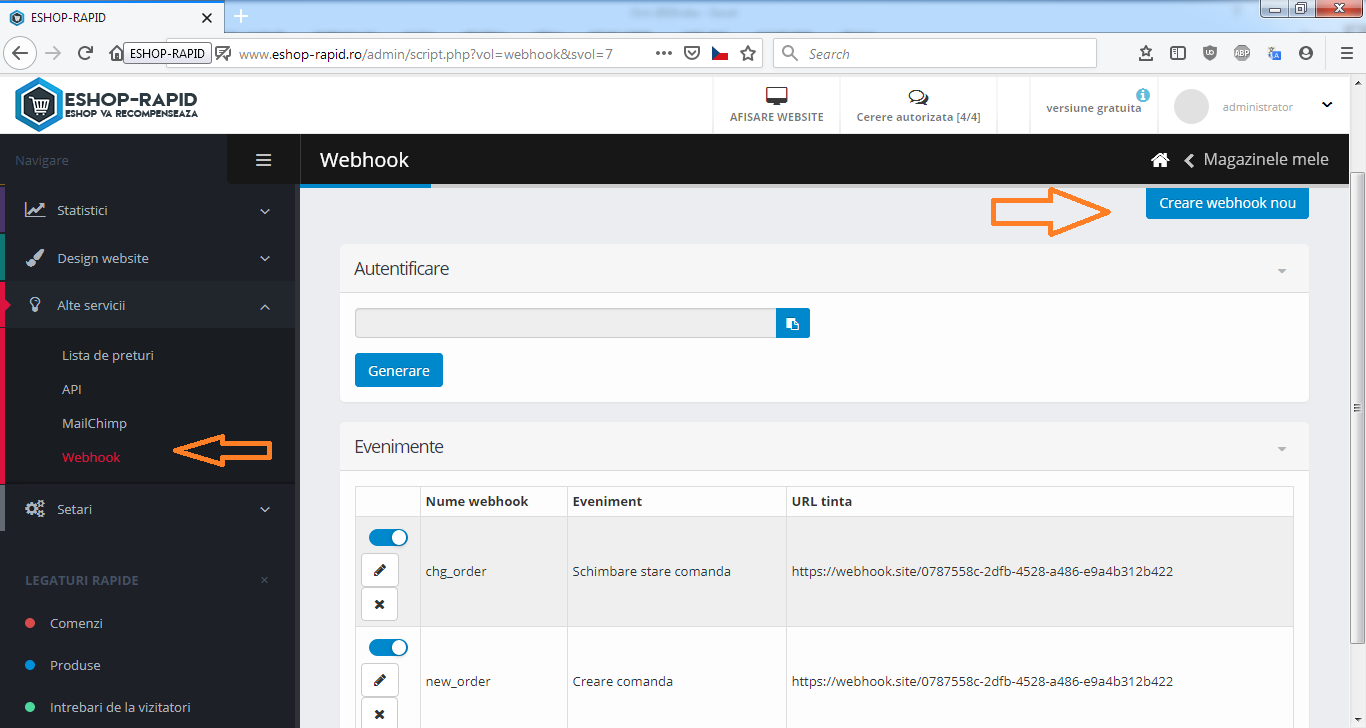Open Lista de preturi in the sidebar
This screenshot has width=1366, height=728.
[108, 355]
